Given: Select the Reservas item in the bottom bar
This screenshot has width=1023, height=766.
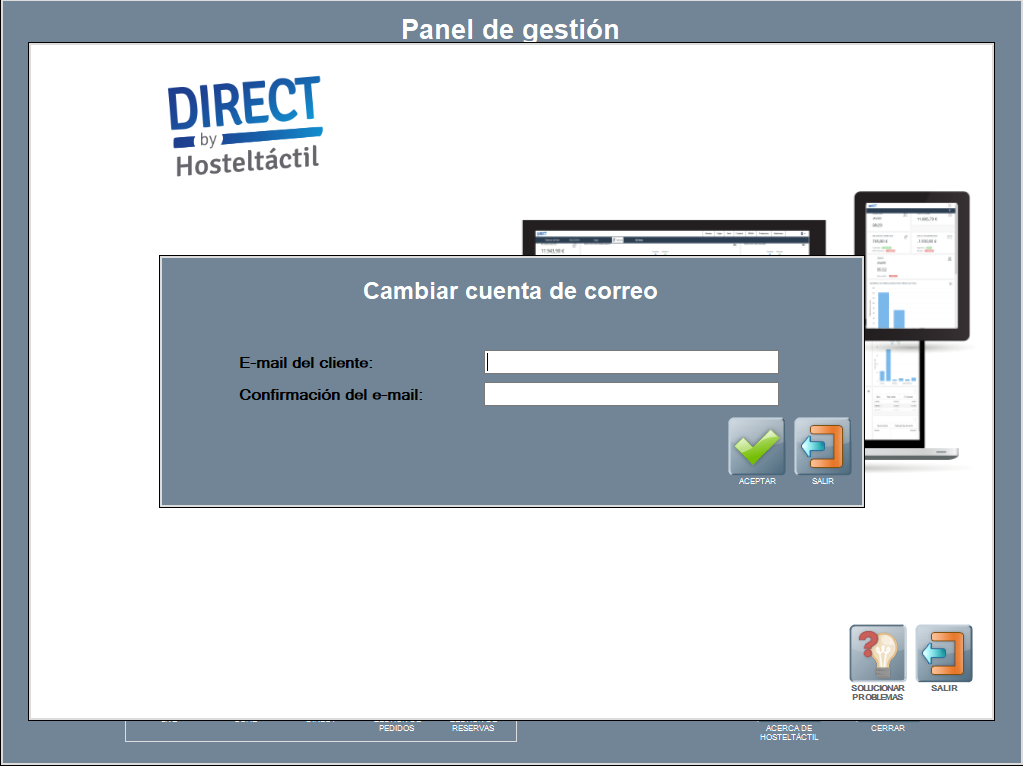Looking at the screenshot, I should pyautogui.click(x=473, y=727).
